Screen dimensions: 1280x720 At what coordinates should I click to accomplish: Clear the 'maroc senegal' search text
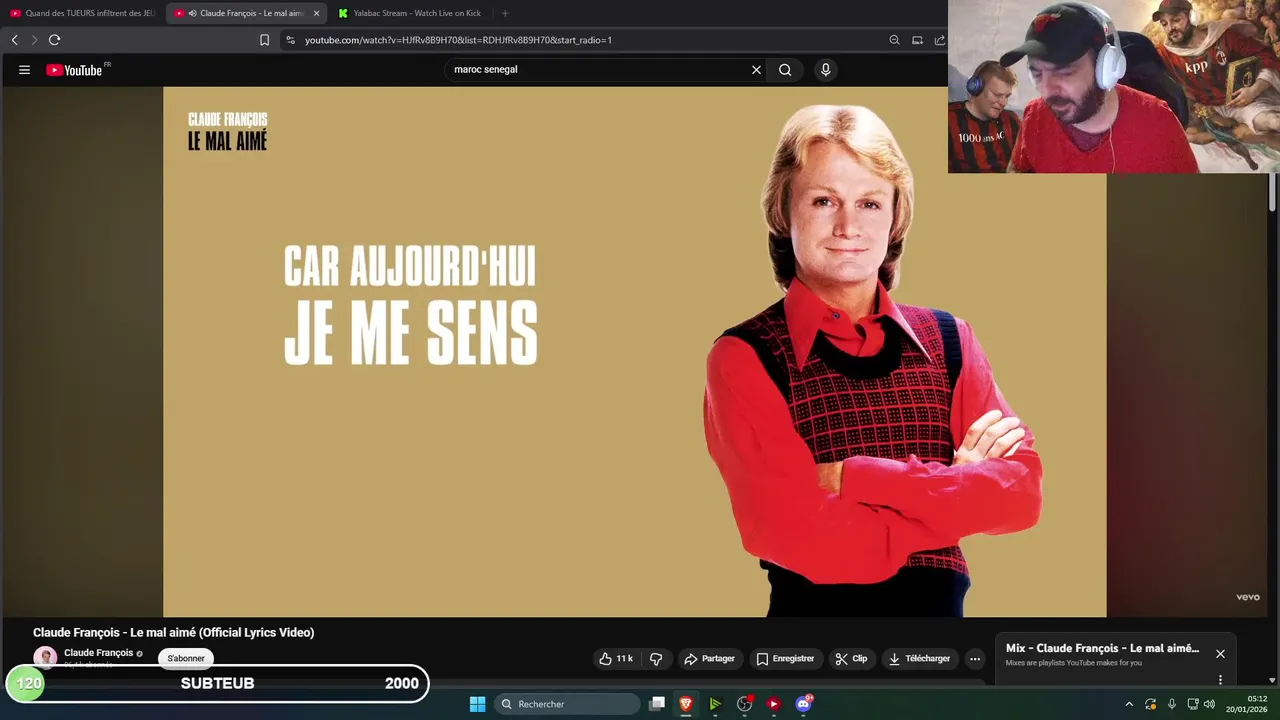pos(756,70)
